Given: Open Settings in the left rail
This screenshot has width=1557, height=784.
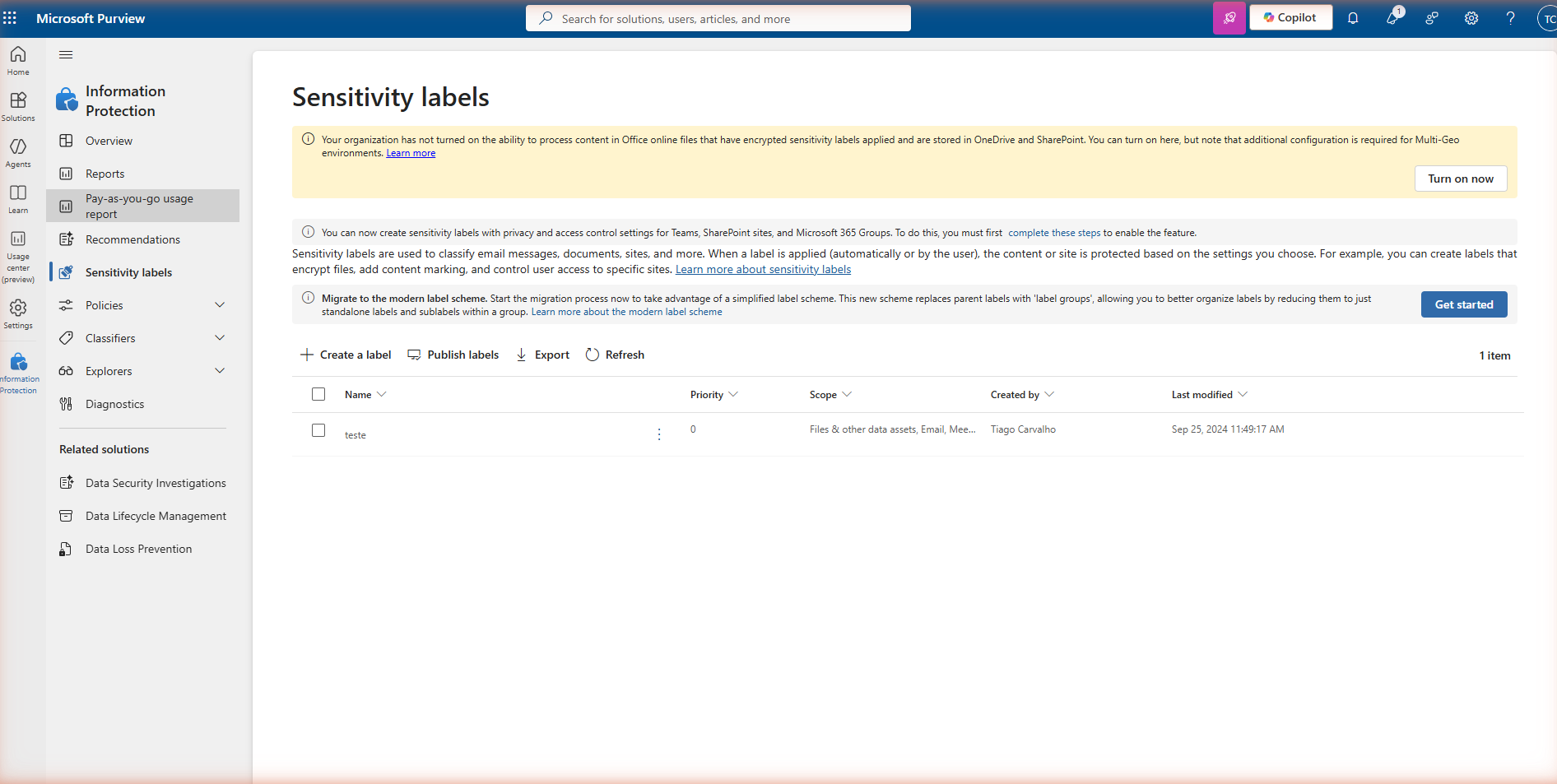Looking at the screenshot, I should [x=18, y=313].
